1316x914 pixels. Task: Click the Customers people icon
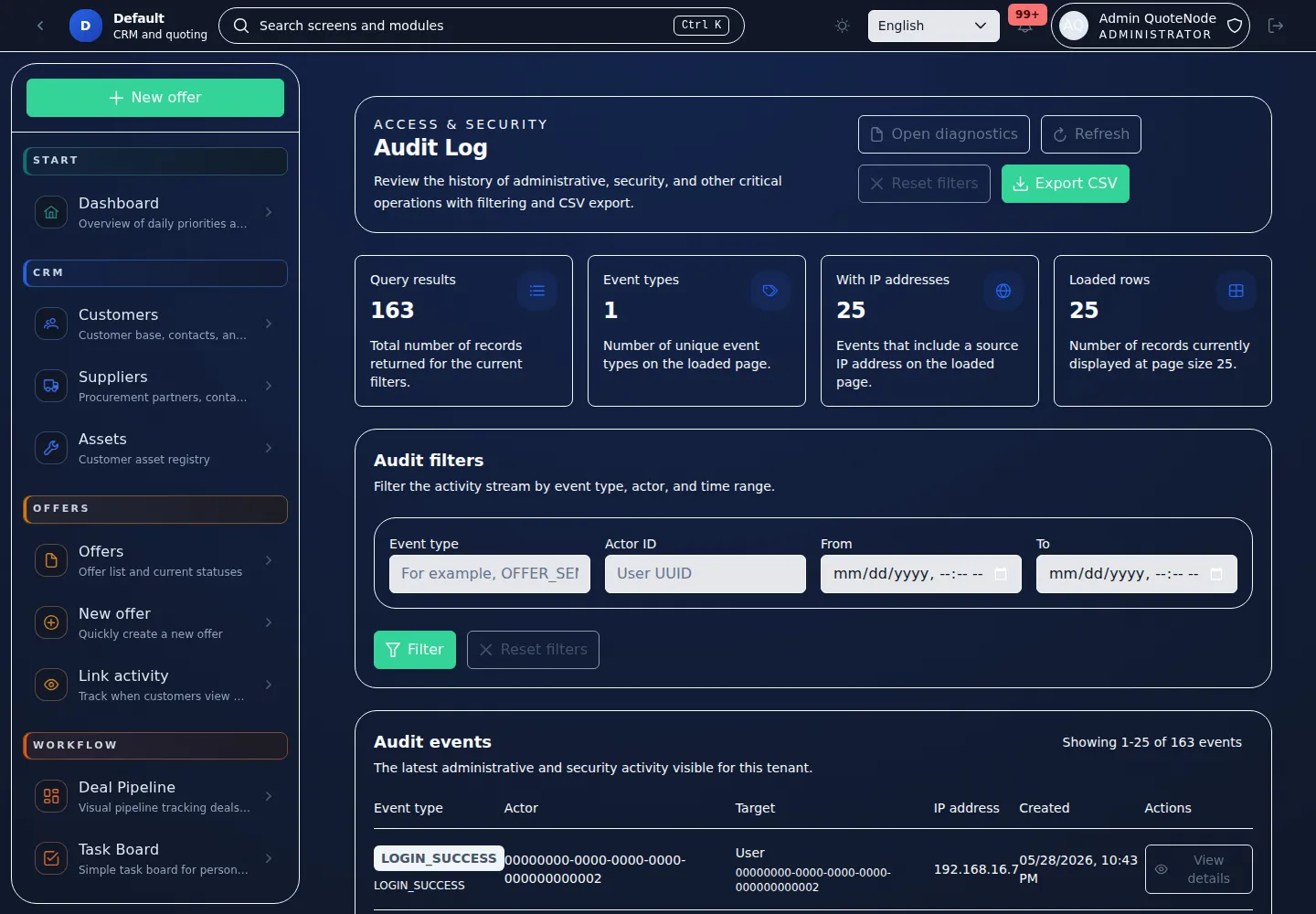pyautogui.click(x=51, y=324)
